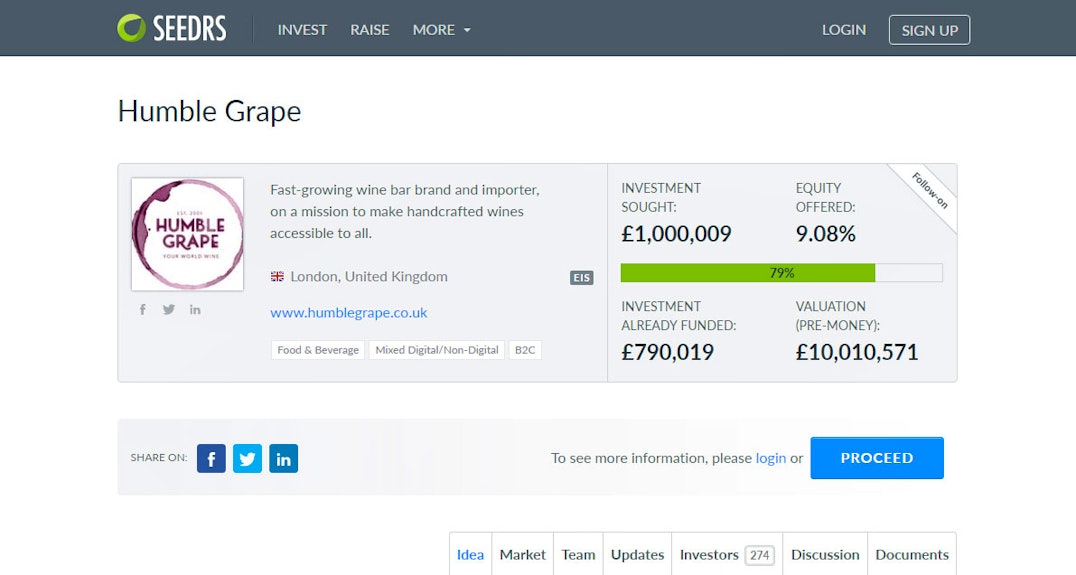Visit www.humblegrape.co.uk link
Screen dimensions: 1076x575
[349, 312]
